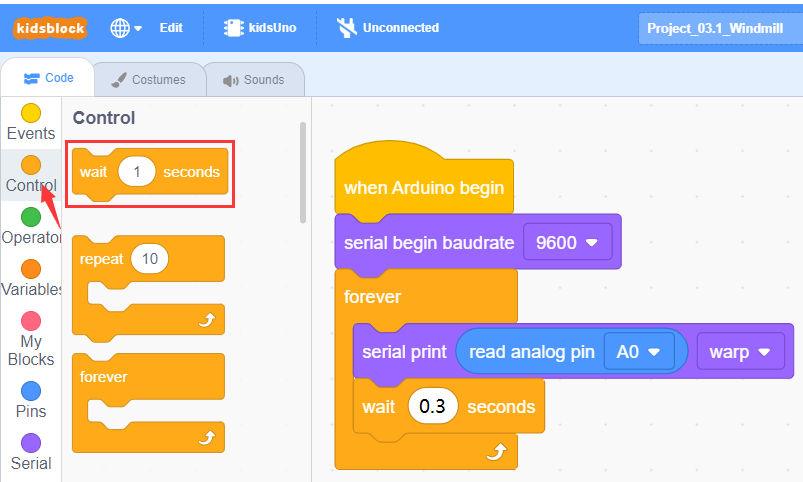Viewport: 803px width, 482px height.
Task: Click the kidsblock logo
Action: coord(50,28)
